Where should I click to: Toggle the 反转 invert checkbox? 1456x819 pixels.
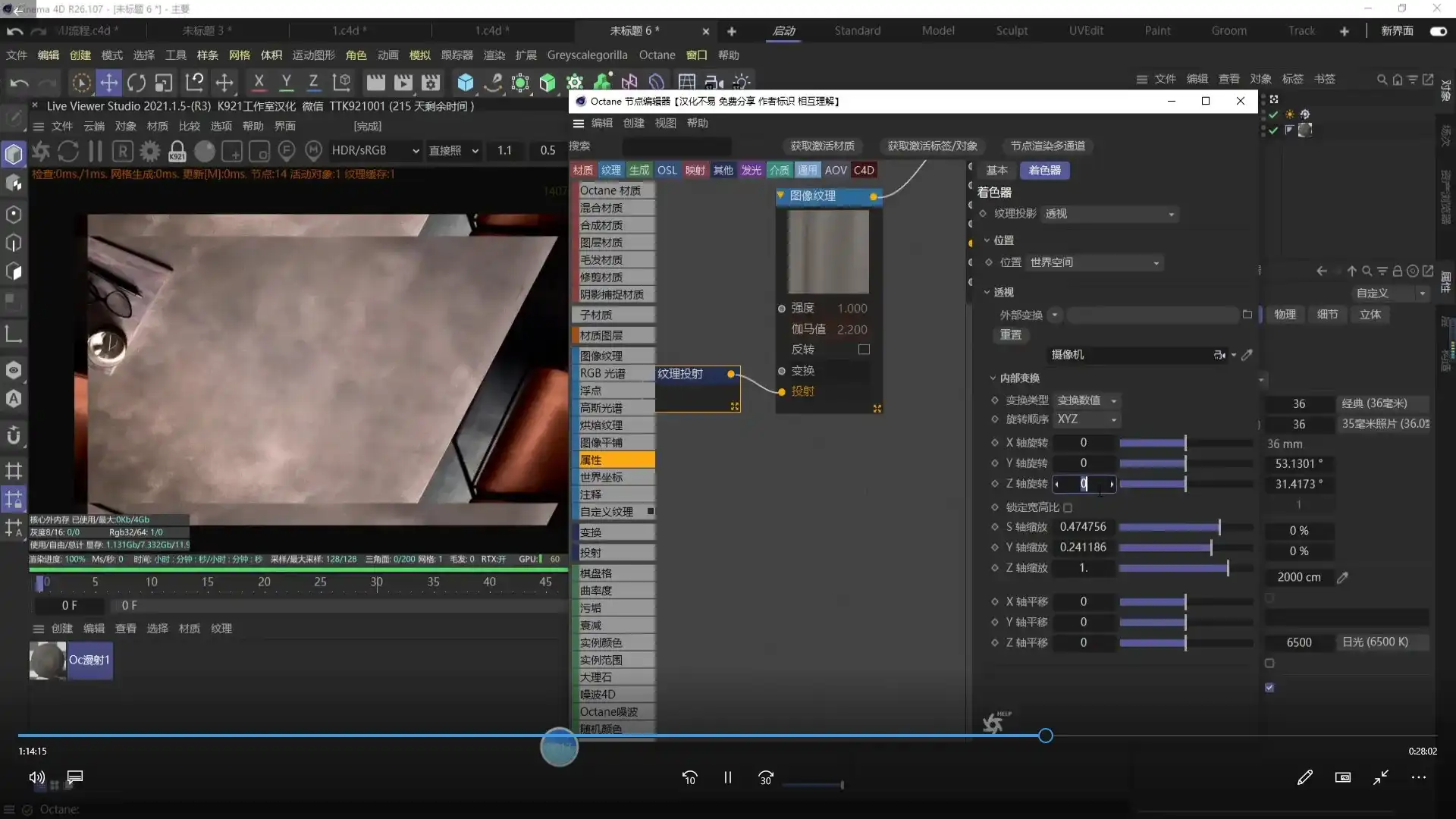point(864,350)
